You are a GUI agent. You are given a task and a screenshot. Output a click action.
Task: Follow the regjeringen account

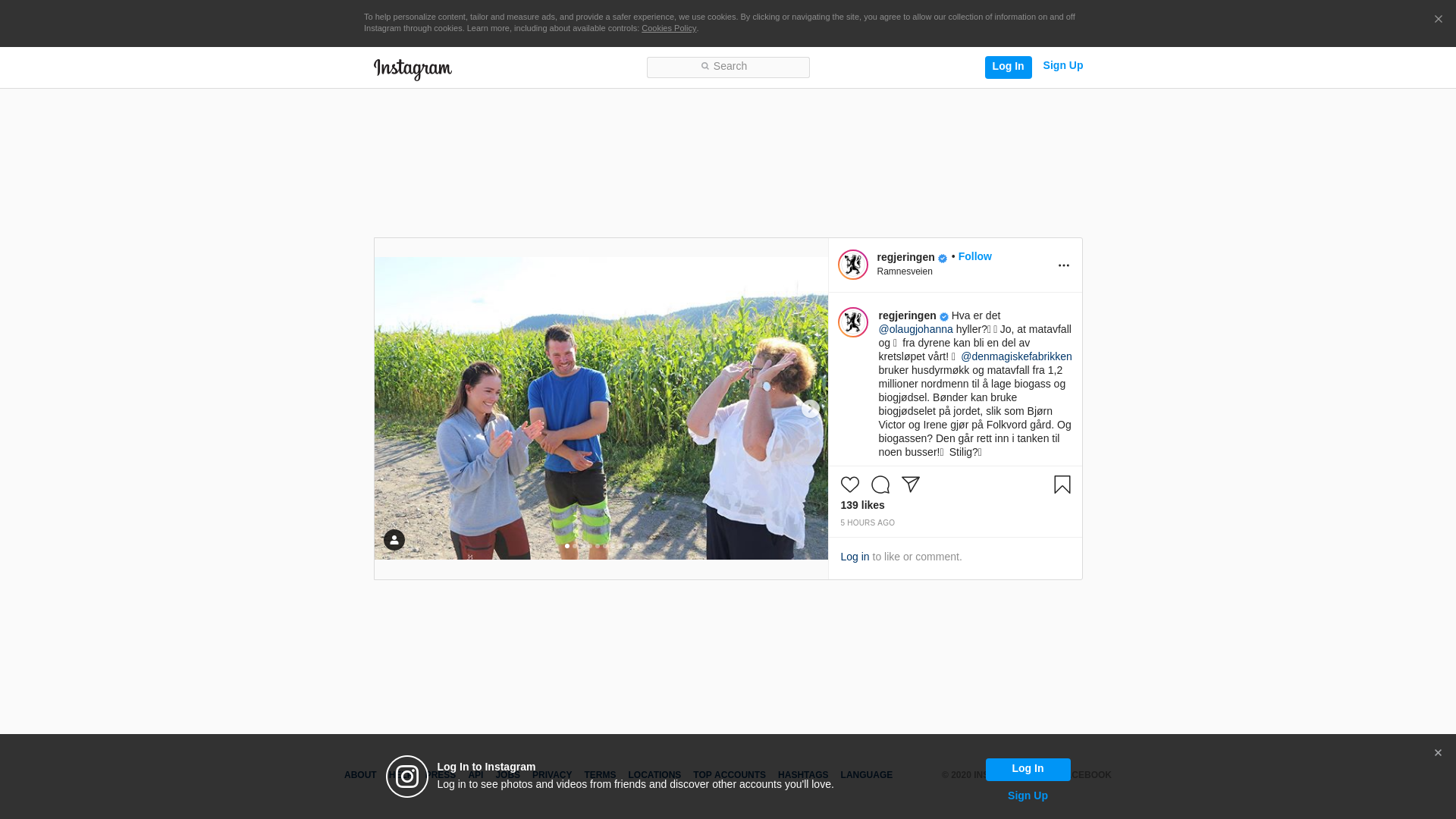point(974,256)
